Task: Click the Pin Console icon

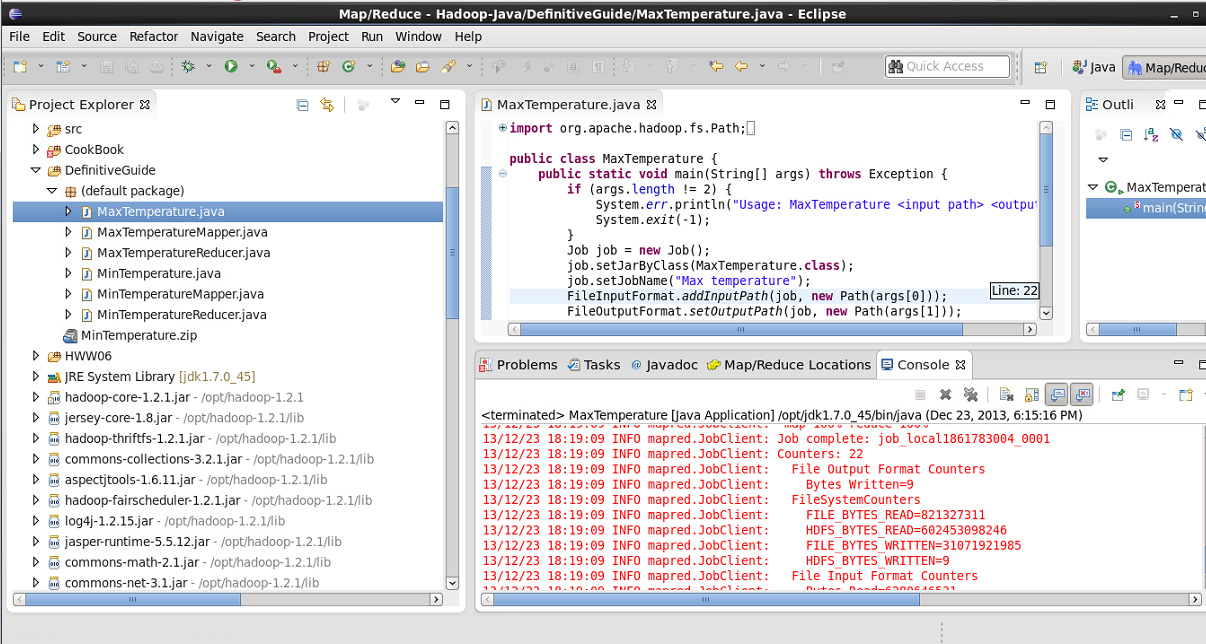Action: click(1117, 395)
